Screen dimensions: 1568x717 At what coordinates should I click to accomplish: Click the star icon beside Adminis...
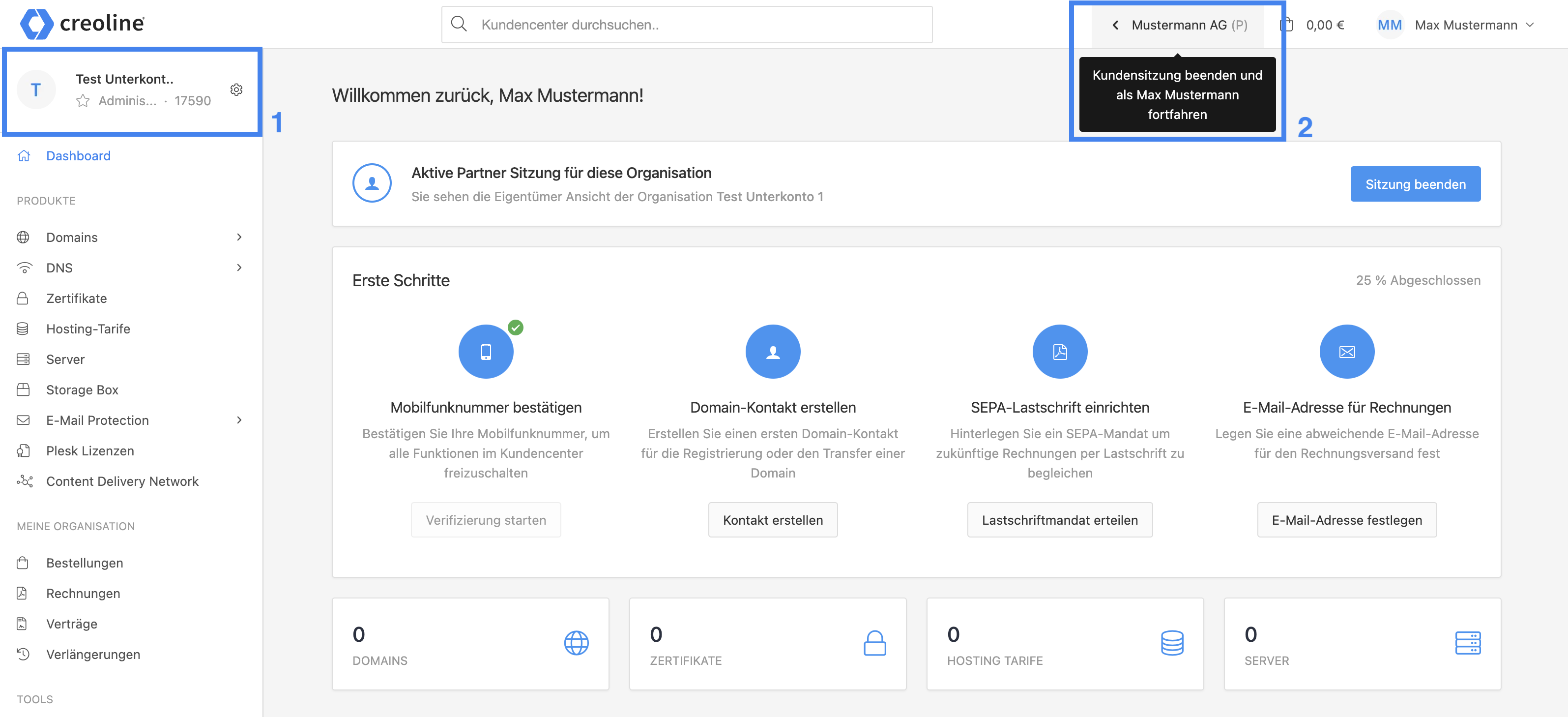[x=84, y=100]
